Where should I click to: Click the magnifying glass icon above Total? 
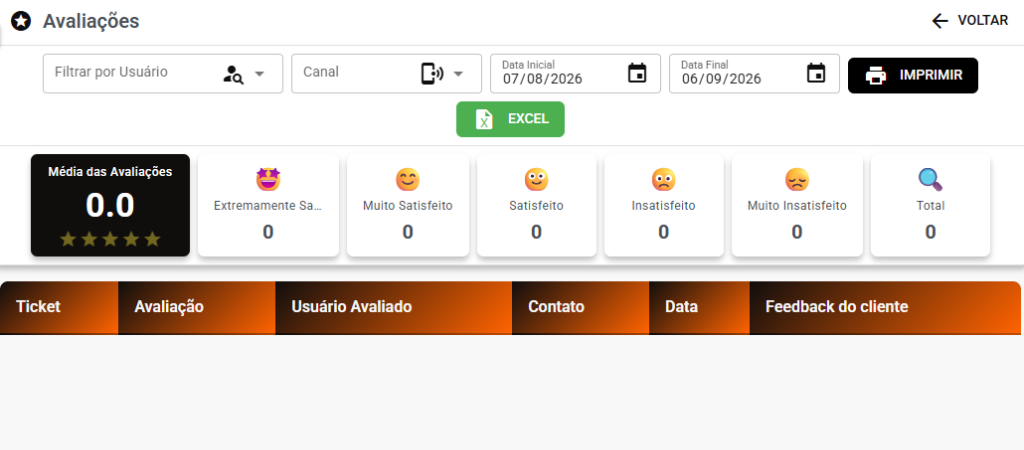pos(931,179)
